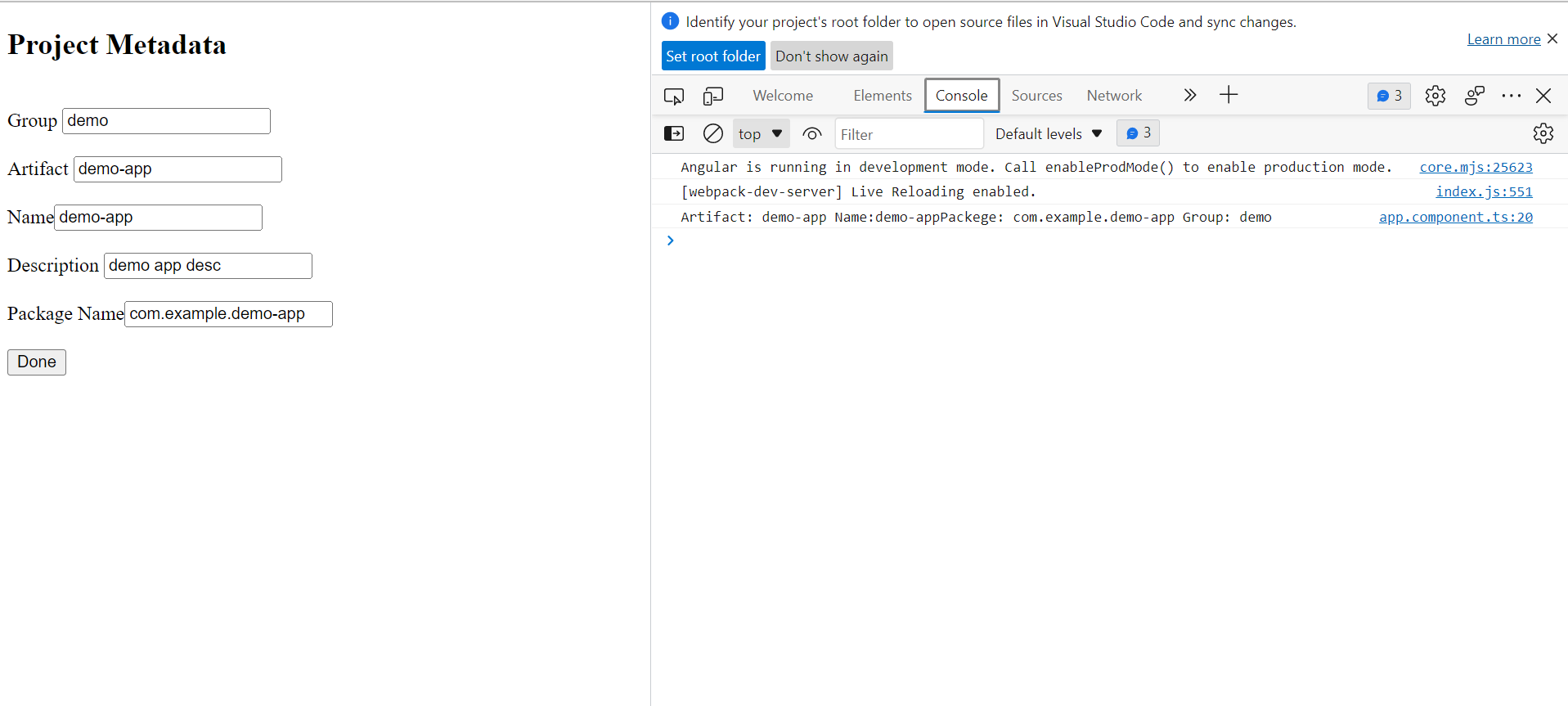The image size is (1568, 706).
Task: Click the Group input field
Action: [166, 121]
